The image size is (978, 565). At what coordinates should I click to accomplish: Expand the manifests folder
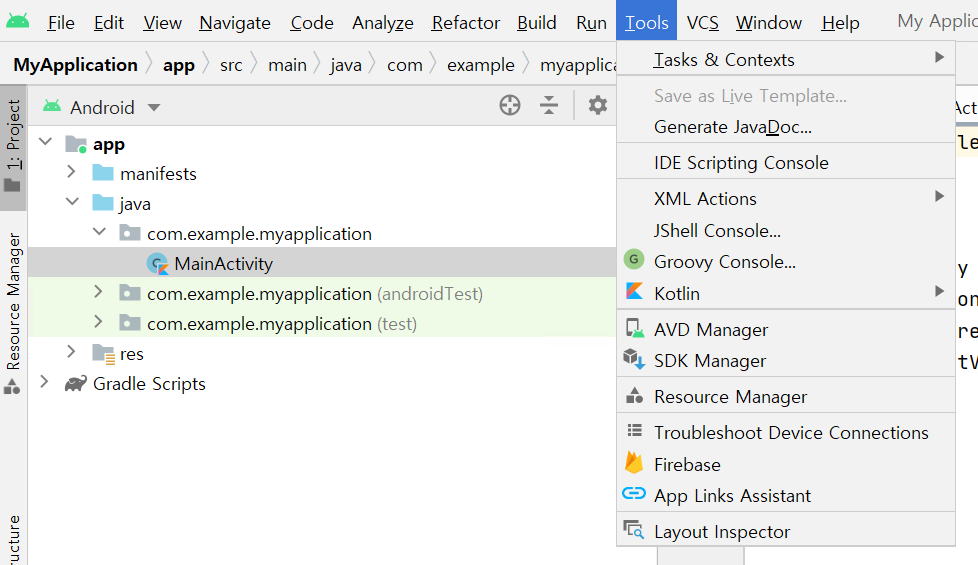pyautogui.click(x=71, y=171)
